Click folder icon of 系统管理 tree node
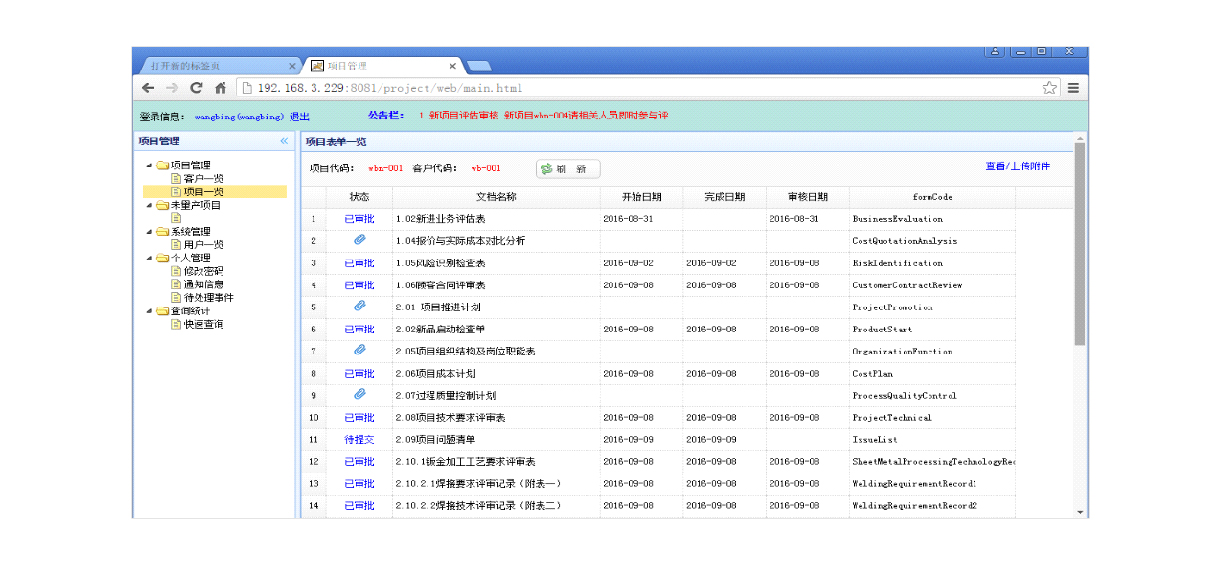The height and width of the screenshot is (566, 1220). [x=162, y=231]
